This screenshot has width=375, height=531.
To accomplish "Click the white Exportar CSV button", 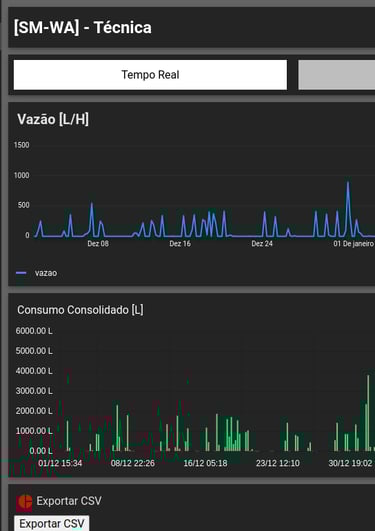I will [52, 523].
